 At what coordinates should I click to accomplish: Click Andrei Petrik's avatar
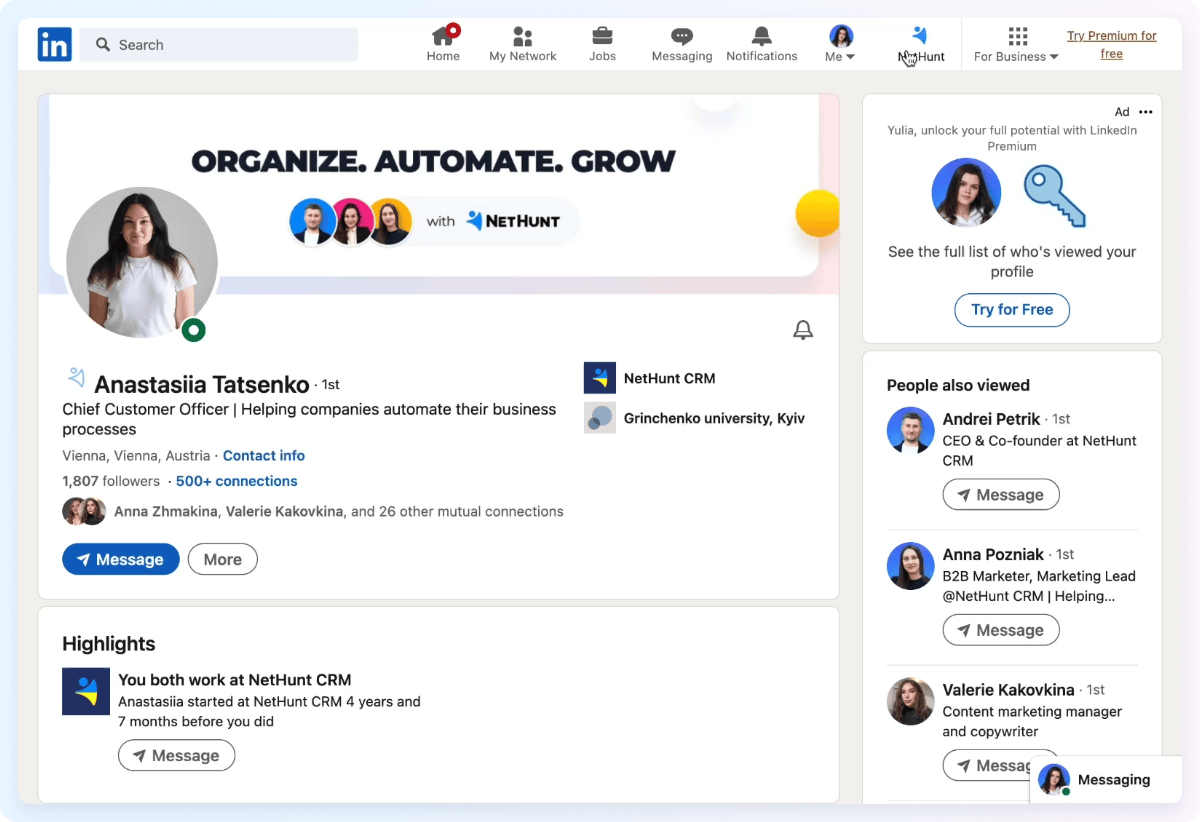click(910, 430)
